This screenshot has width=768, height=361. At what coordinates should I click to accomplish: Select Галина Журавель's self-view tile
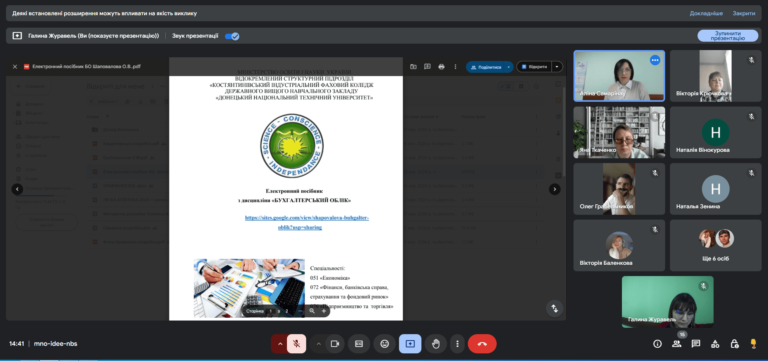tap(668, 302)
